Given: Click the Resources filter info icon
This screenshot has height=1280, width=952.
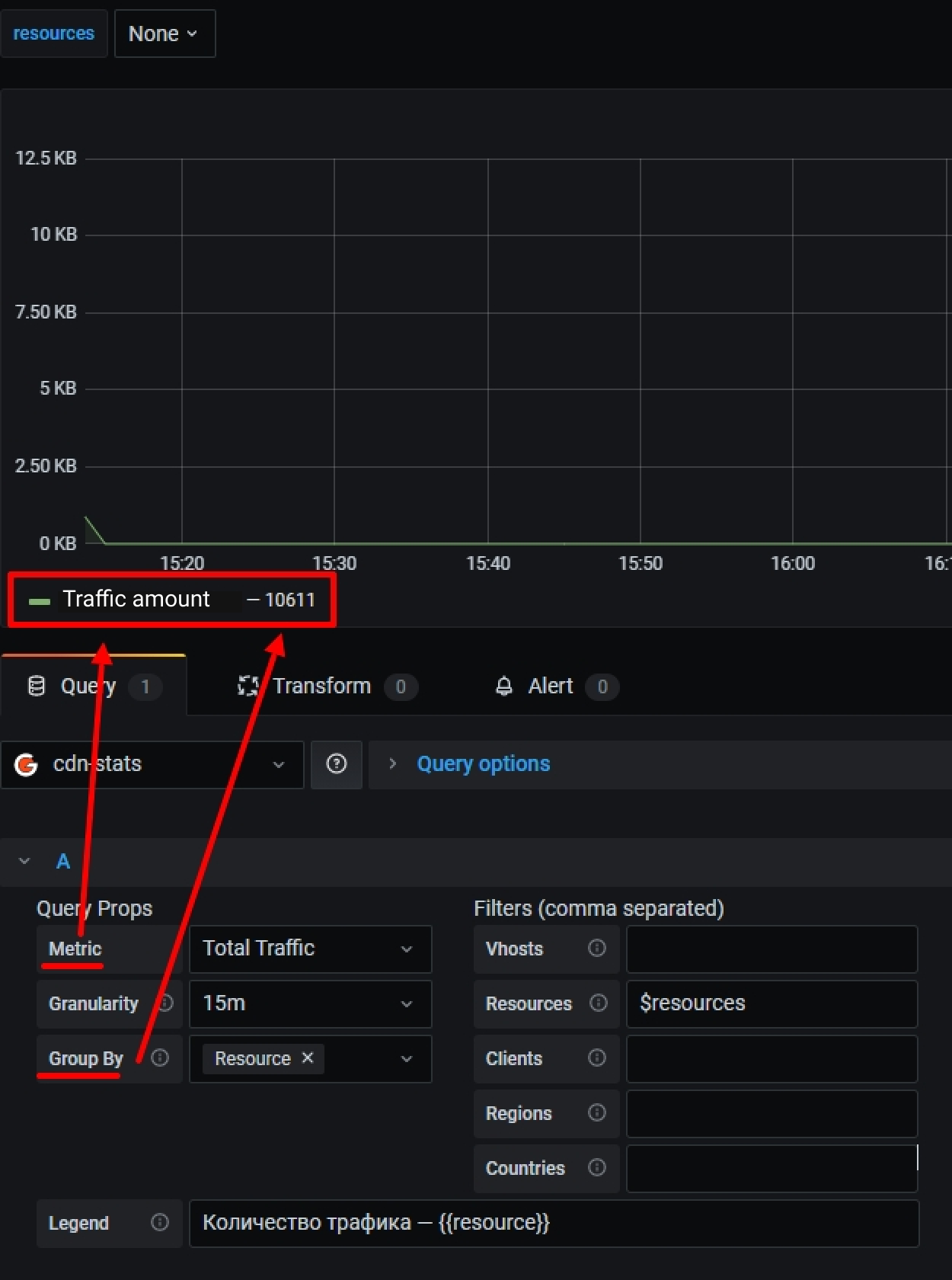Looking at the screenshot, I should pyautogui.click(x=598, y=1003).
